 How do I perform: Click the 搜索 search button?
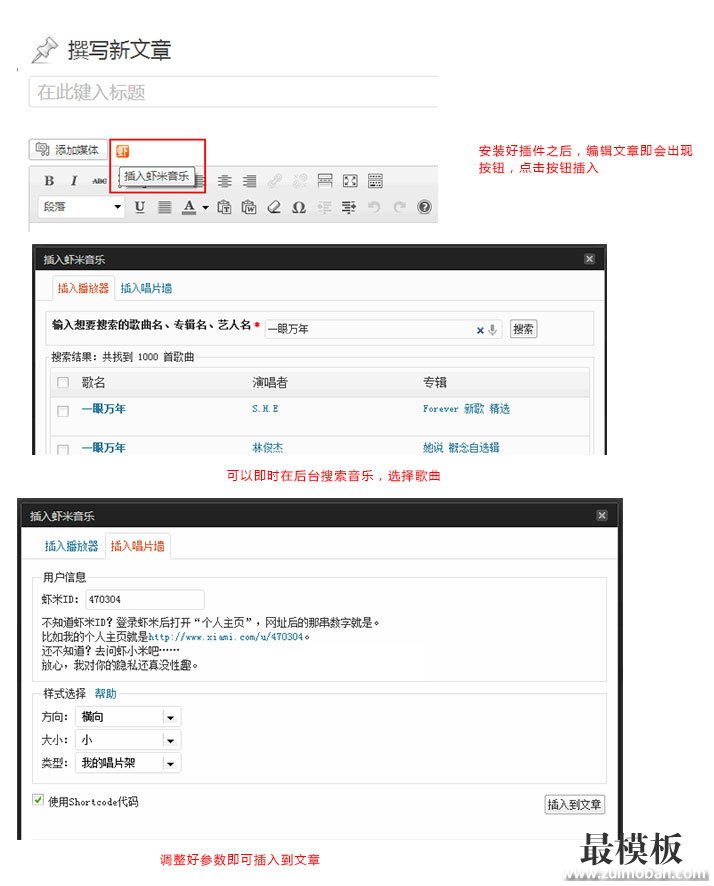tap(523, 329)
